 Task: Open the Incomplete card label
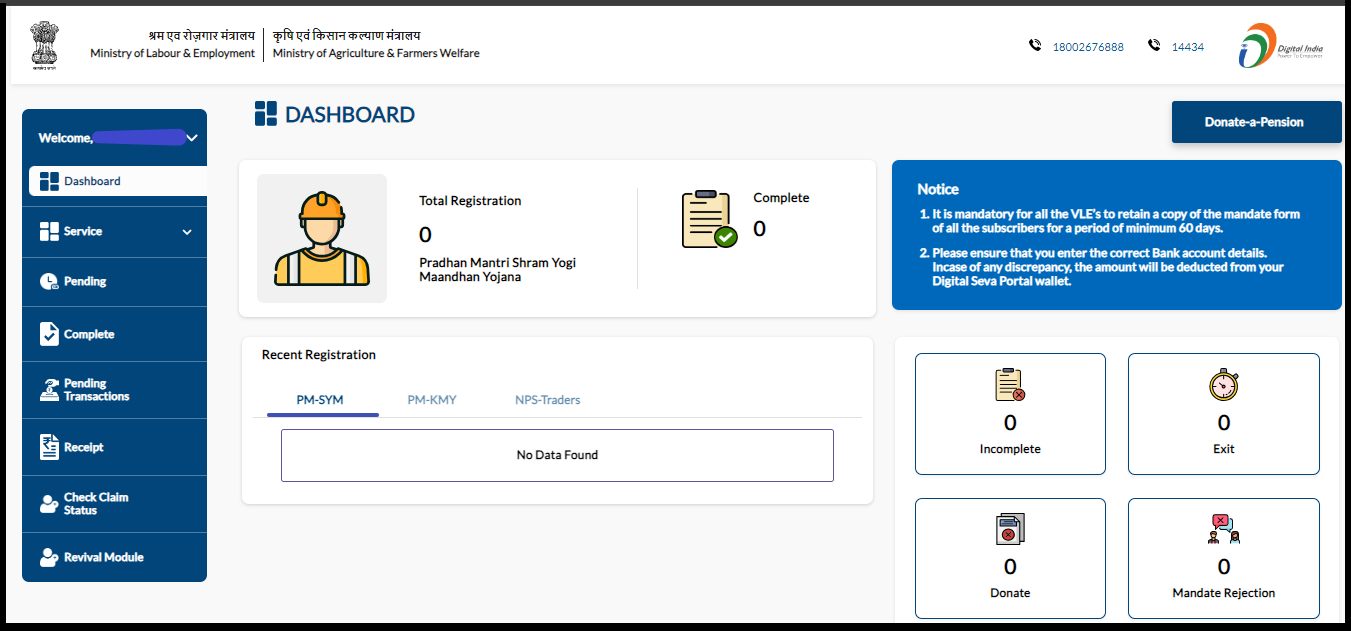pyautogui.click(x=1010, y=449)
